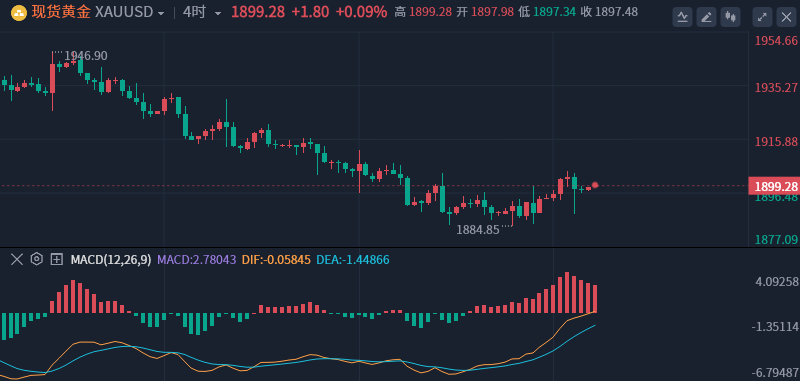The width and height of the screenshot is (800, 381).
Task: Close the chart with X button
Action: 786,17
